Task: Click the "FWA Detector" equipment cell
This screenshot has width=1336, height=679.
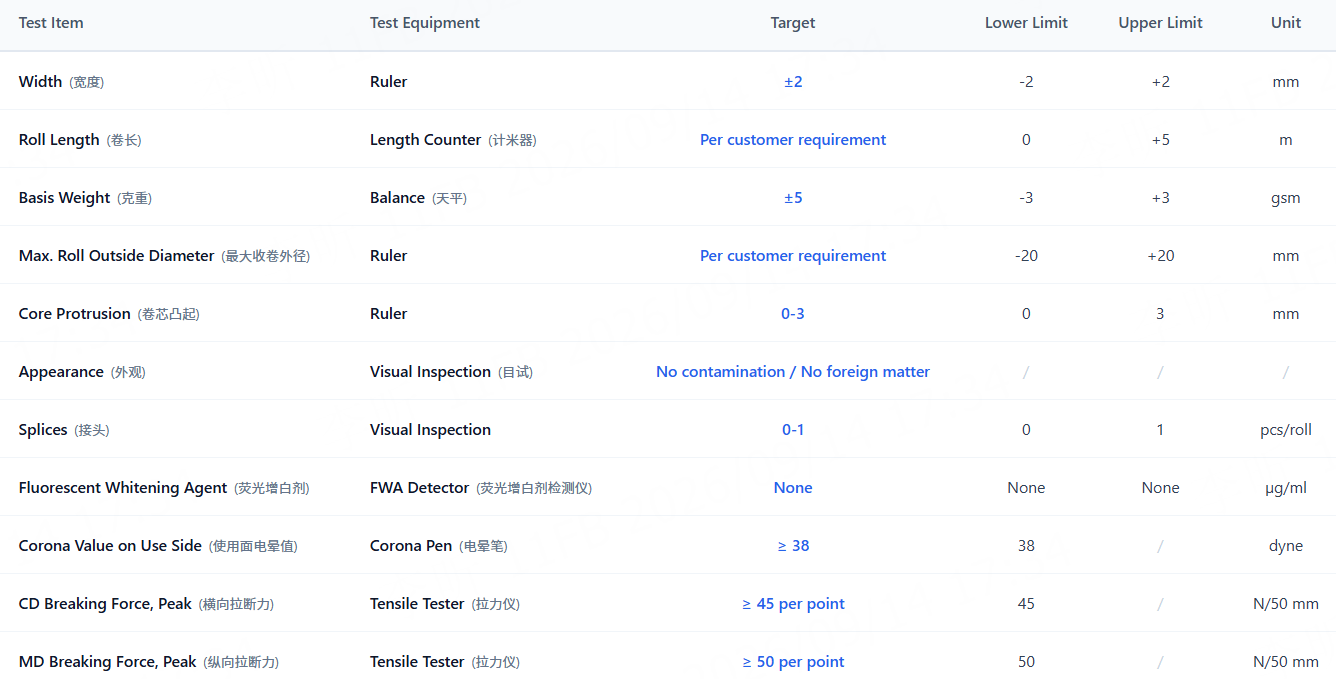Action: pyautogui.click(x=481, y=488)
